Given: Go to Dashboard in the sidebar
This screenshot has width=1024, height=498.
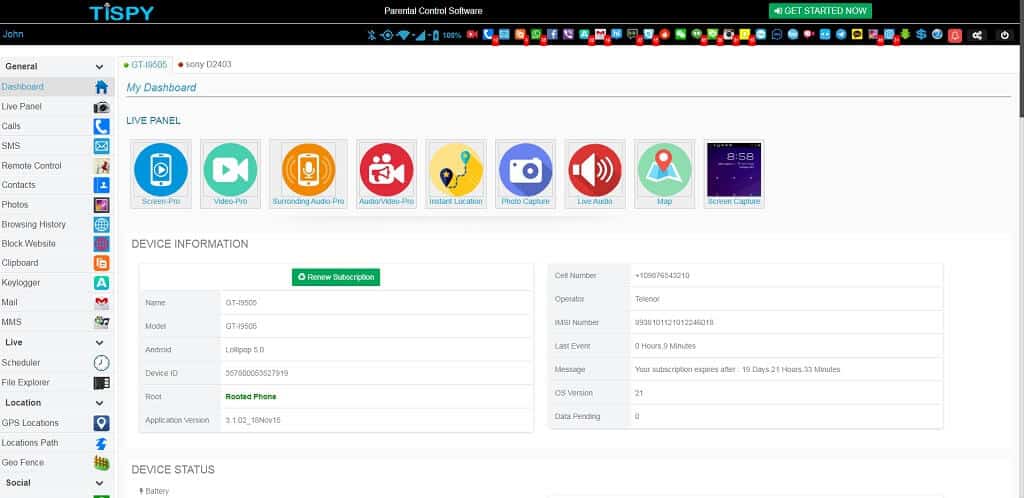Looking at the screenshot, I should pos(57,87).
